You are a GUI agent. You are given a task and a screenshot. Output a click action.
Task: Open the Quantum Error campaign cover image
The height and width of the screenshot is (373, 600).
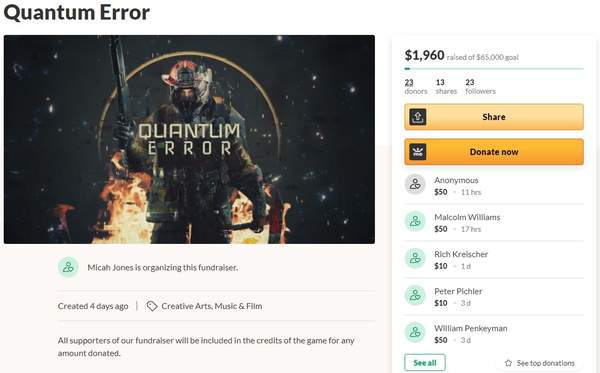click(x=189, y=139)
